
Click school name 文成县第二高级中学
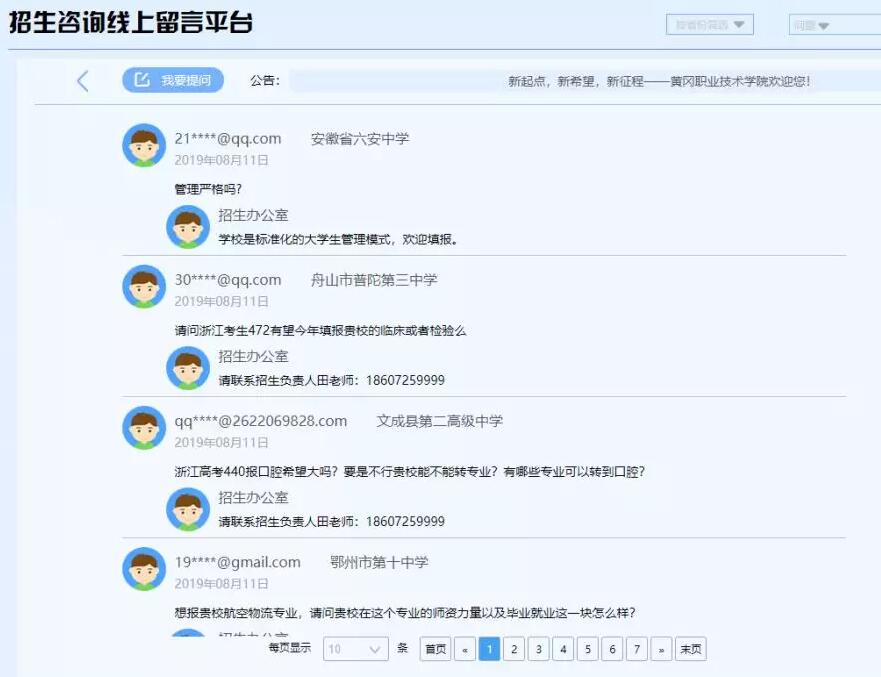[x=439, y=421]
